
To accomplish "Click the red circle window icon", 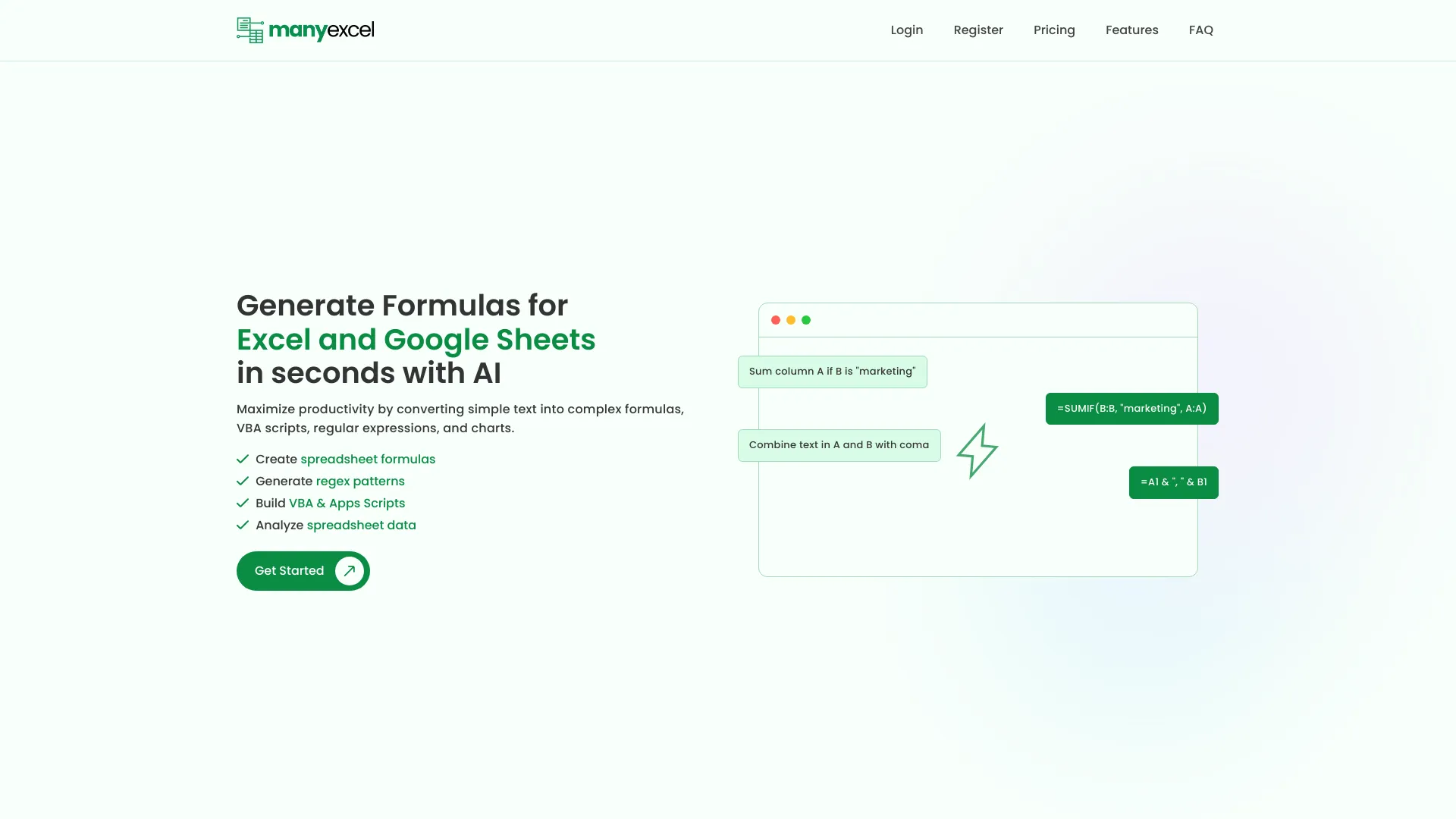I will pyautogui.click(x=775, y=319).
